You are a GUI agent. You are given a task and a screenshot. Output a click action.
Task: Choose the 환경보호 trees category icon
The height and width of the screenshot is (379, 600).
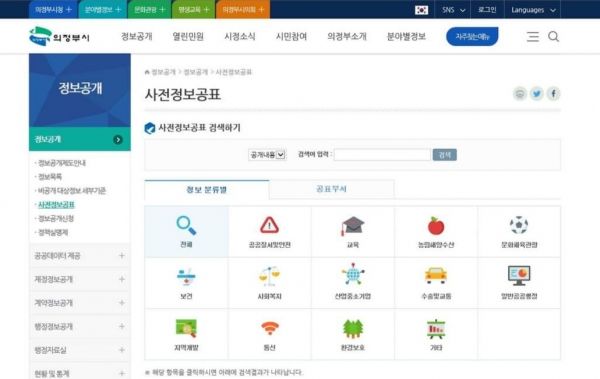click(x=353, y=328)
